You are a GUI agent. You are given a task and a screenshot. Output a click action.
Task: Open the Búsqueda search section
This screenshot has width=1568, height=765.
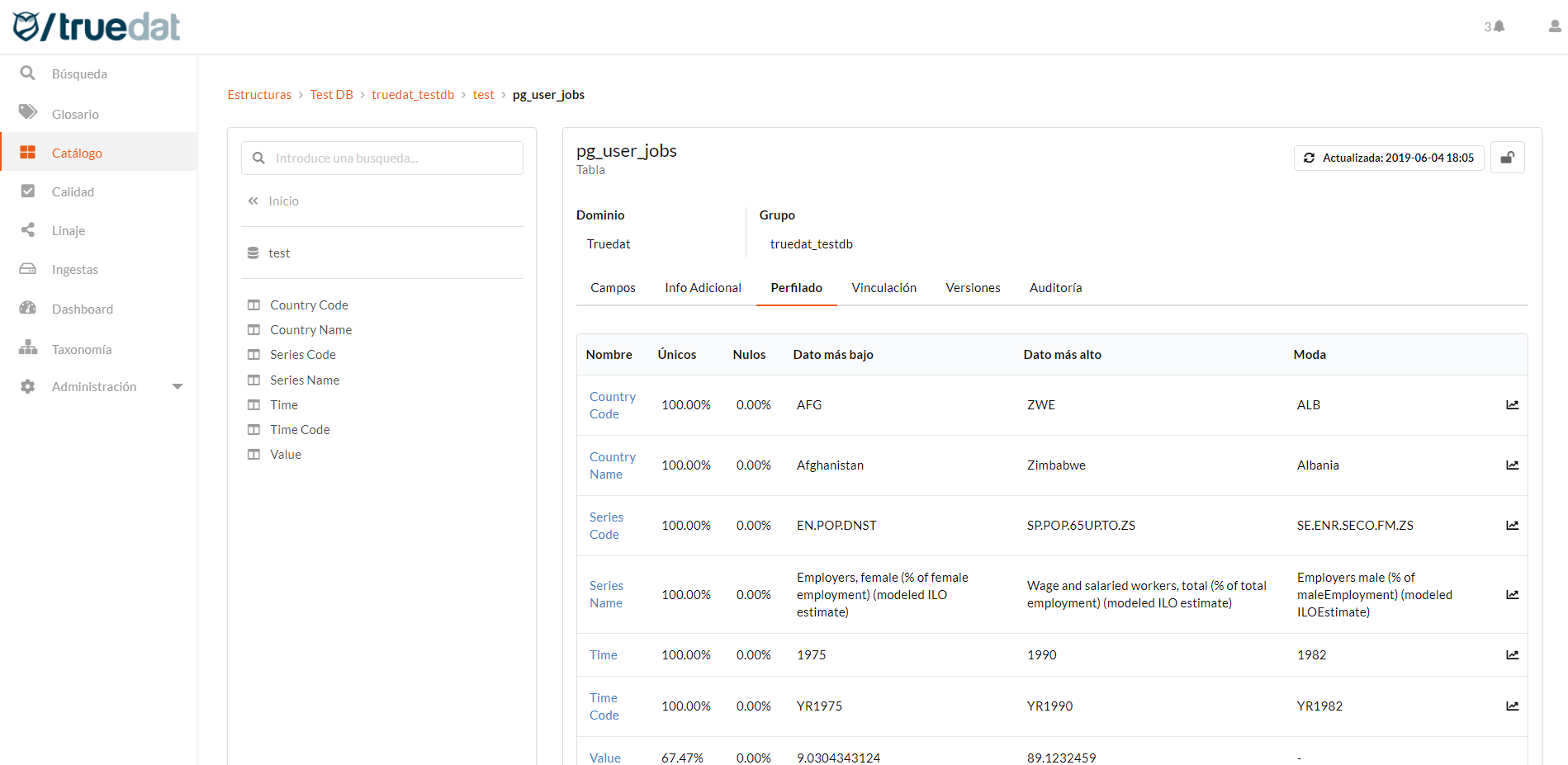point(78,73)
